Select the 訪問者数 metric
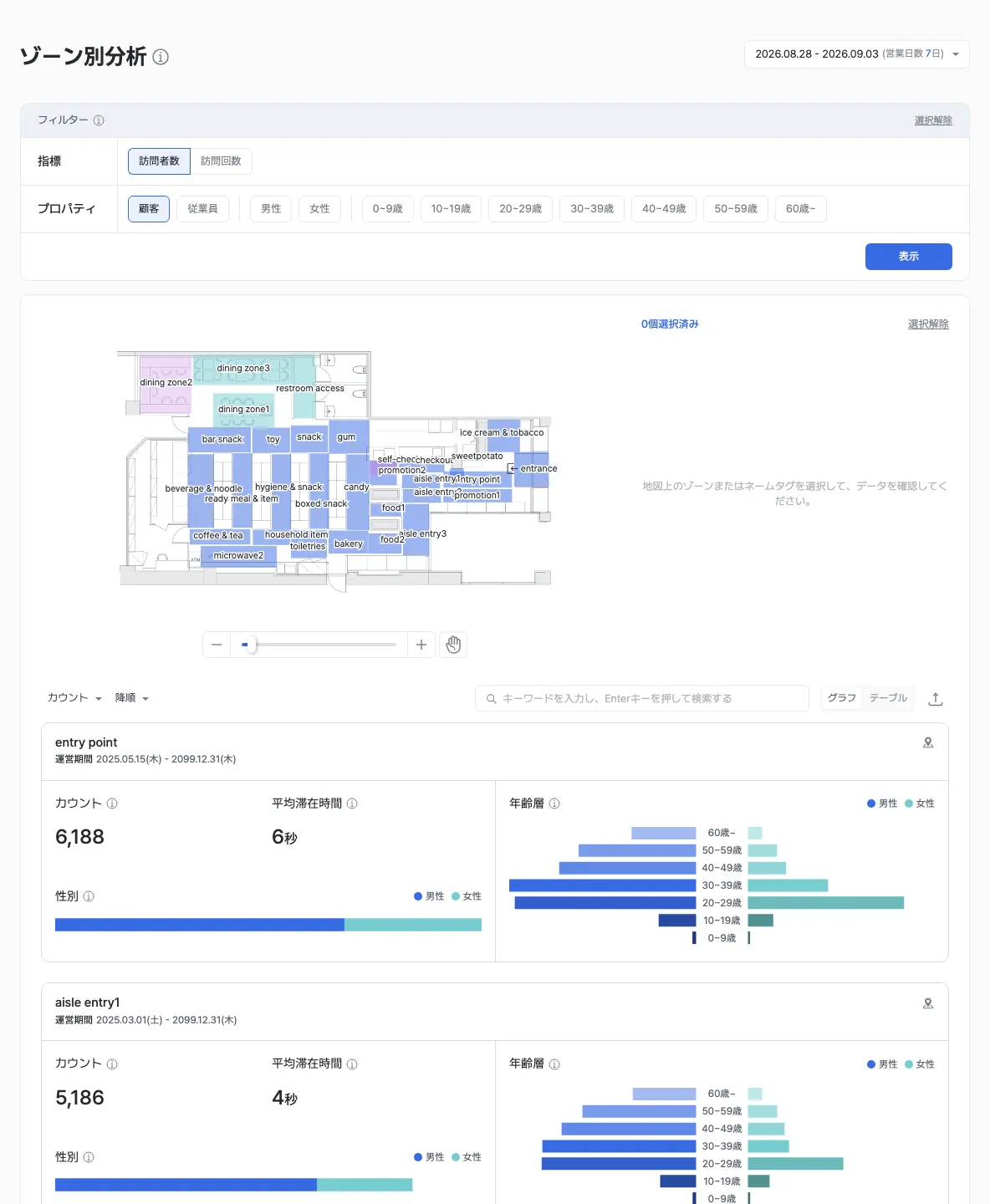Viewport: 990px width, 1204px height. (x=159, y=161)
